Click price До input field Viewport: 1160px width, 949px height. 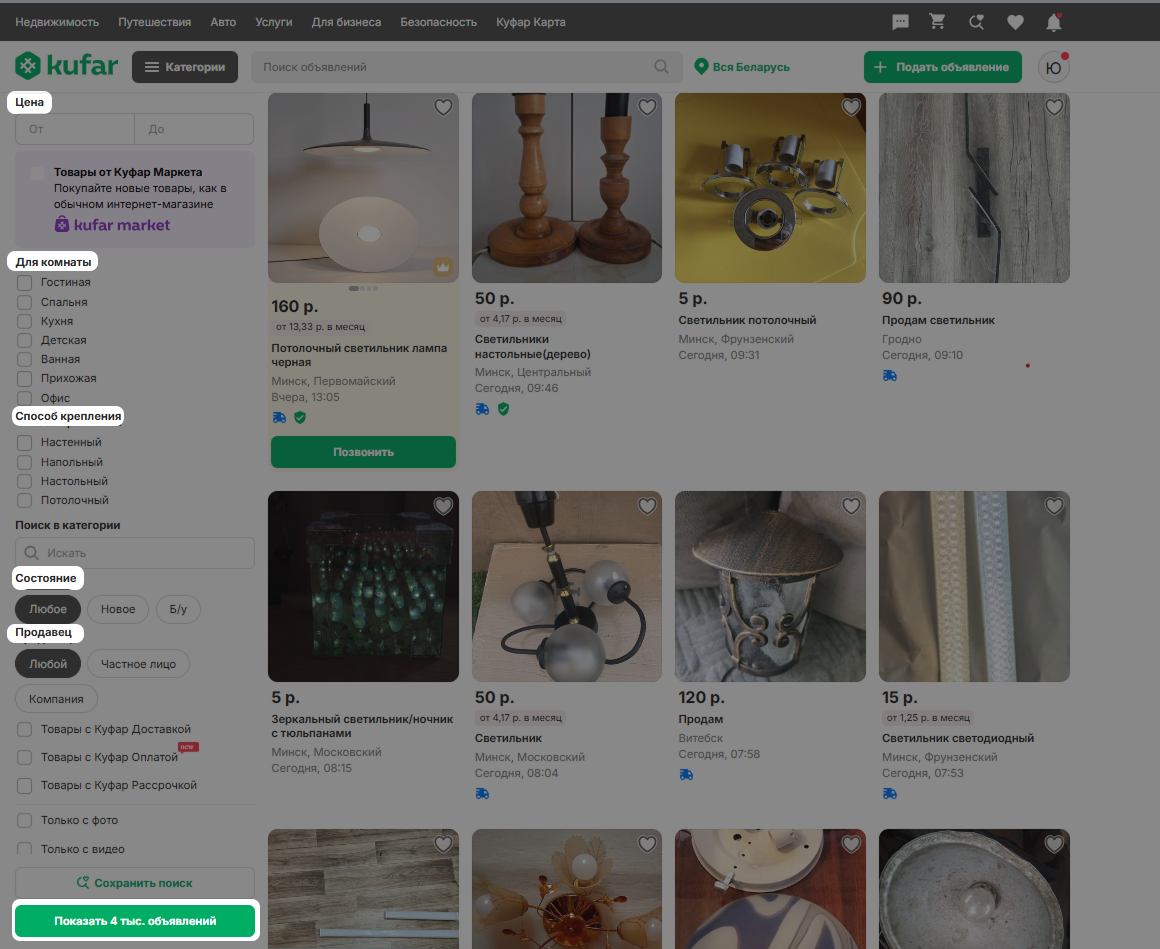coord(195,129)
